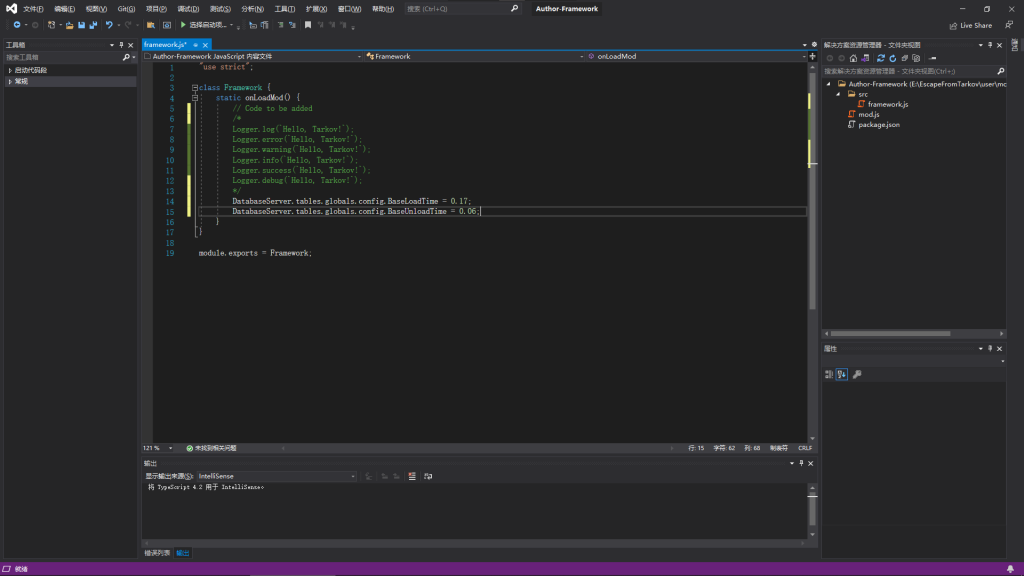Click show all files icon in Solution Explorer
The width and height of the screenshot is (1024, 576).
[x=916, y=58]
